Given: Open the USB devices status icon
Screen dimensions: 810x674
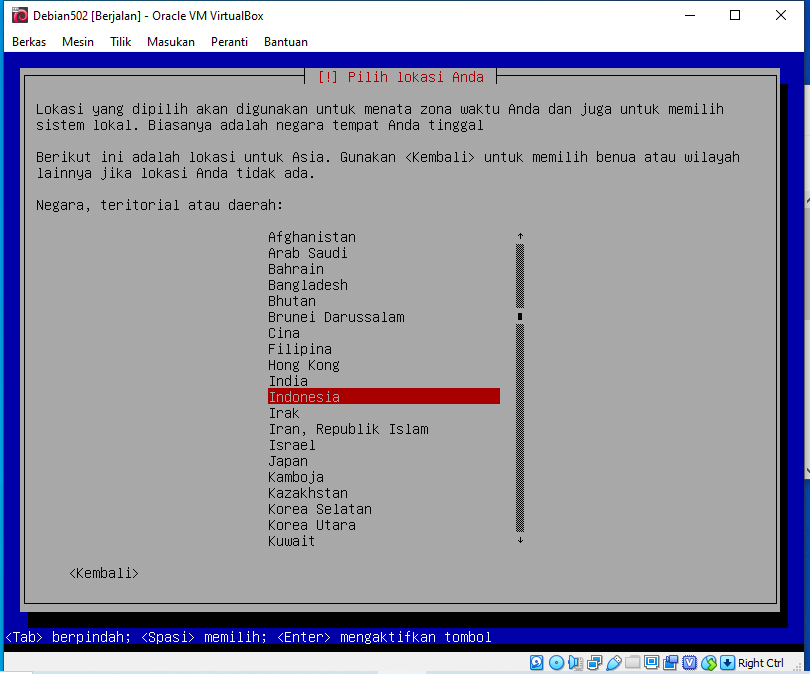Looking at the screenshot, I should pyautogui.click(x=614, y=662).
